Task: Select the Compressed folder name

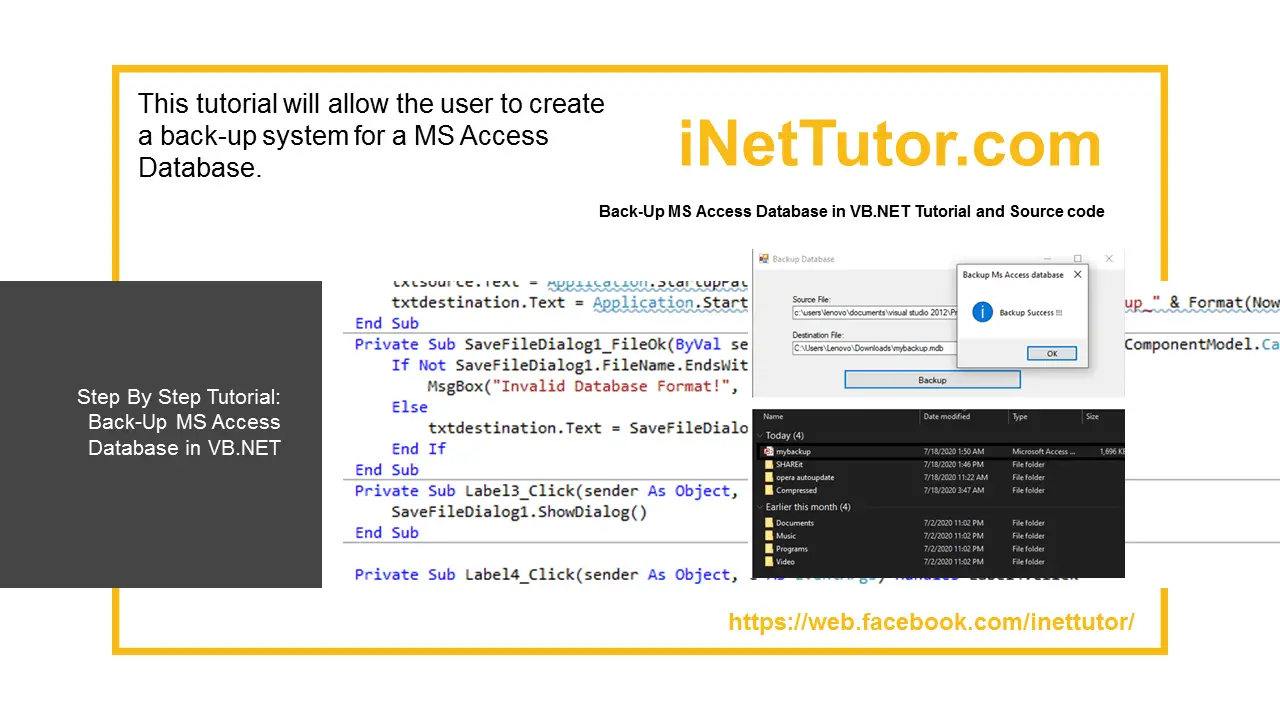Action: 797,491
